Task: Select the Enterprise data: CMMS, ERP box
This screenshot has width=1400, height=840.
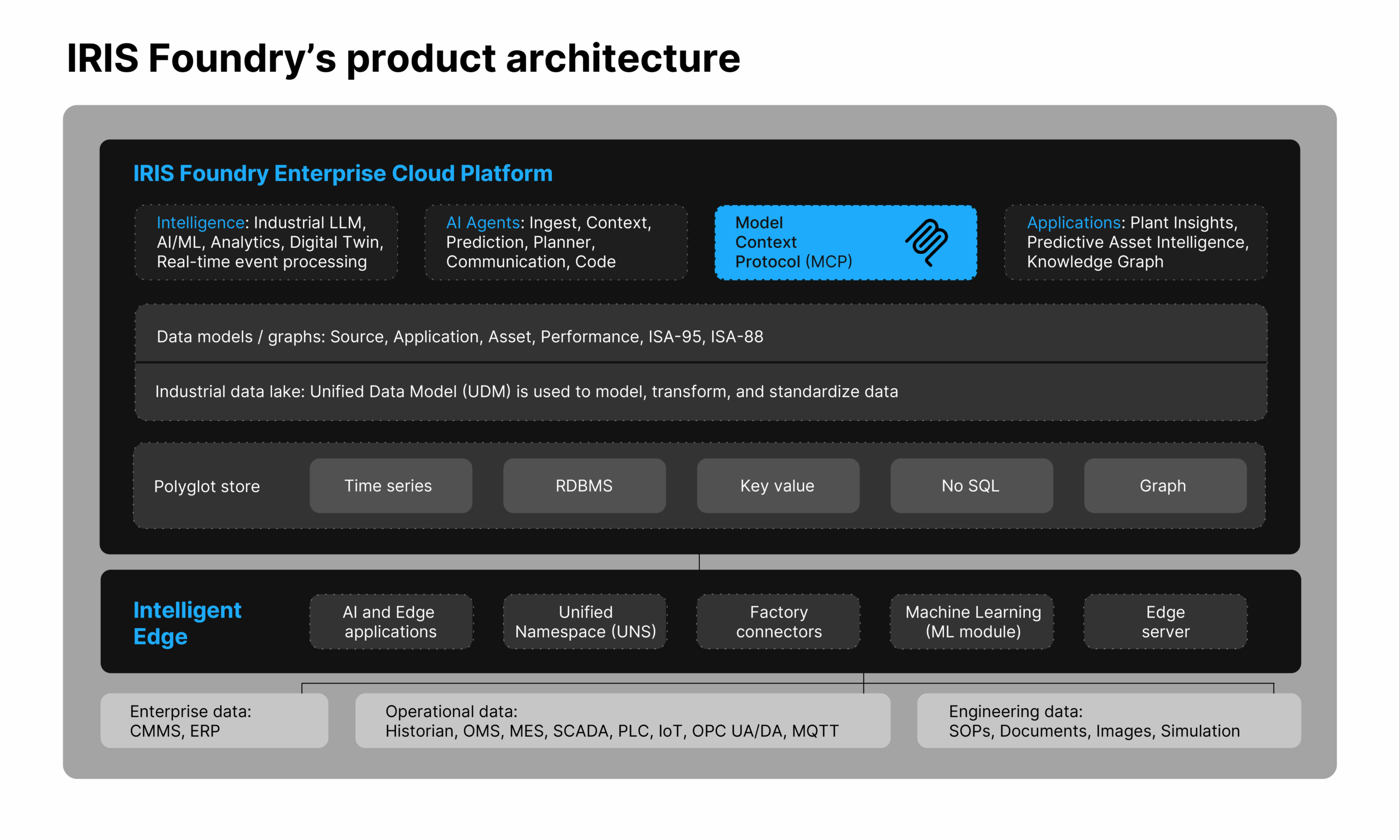Action: tap(214, 721)
